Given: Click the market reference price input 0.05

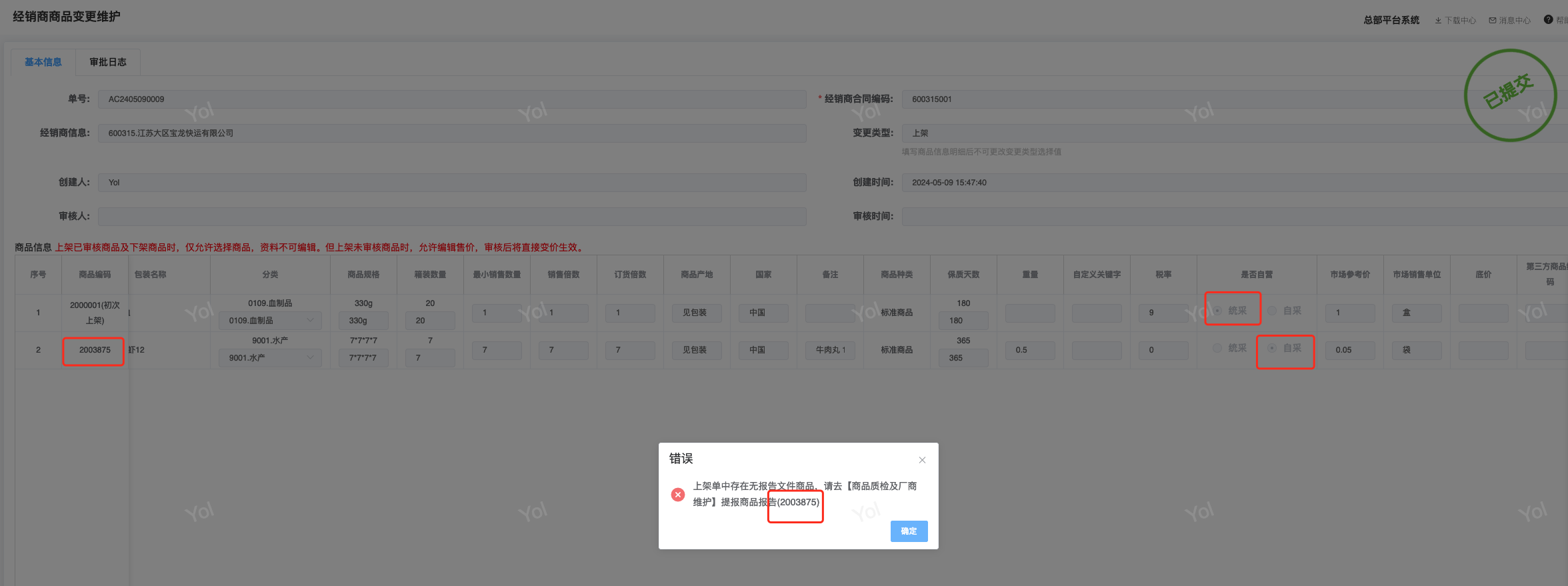Looking at the screenshot, I should (1350, 350).
